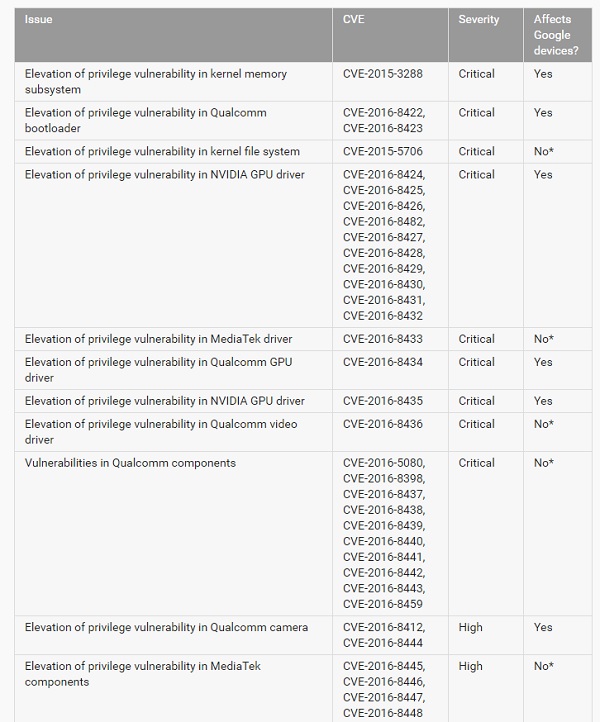Image resolution: width=600 pixels, height=722 pixels.
Task: Select CVE-2016-5080 in Qualcomm components
Action: [384, 463]
